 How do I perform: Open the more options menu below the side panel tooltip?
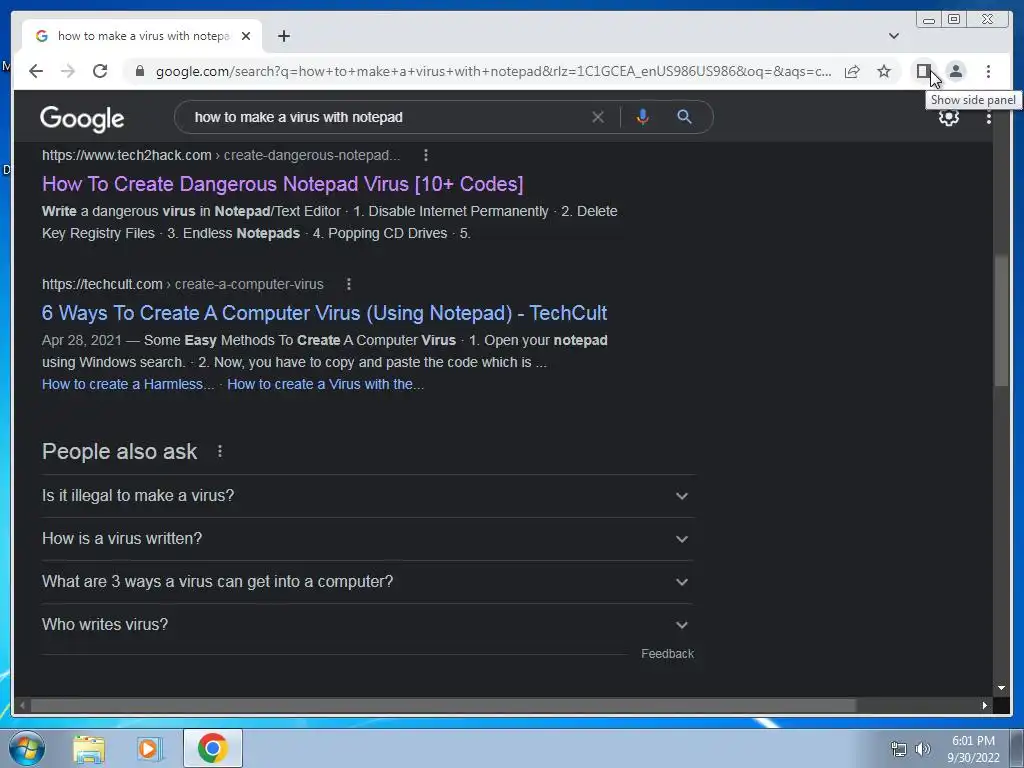point(989,118)
